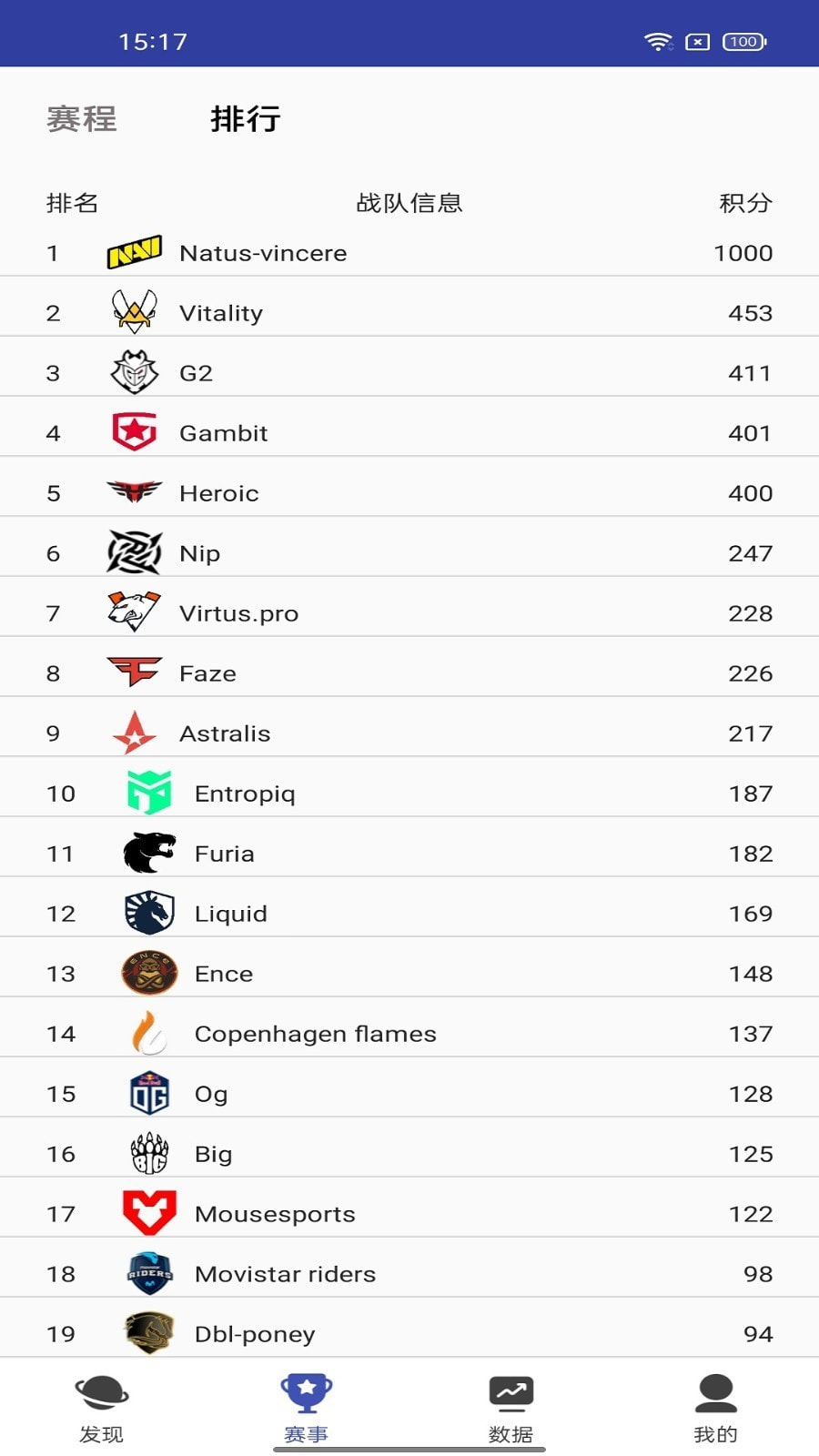This screenshot has height=1456, width=819.
Task: Tap the Furia panther logo
Action: pyautogui.click(x=149, y=853)
